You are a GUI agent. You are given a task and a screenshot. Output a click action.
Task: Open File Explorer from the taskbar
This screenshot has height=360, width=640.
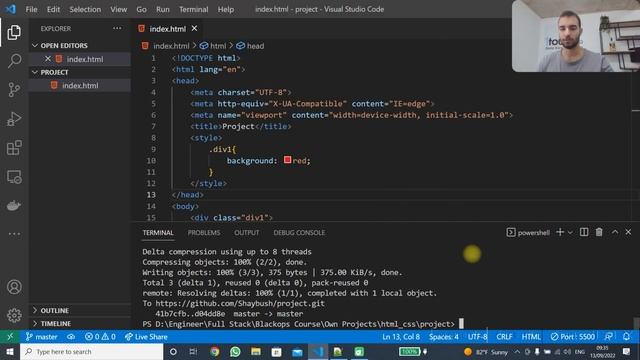point(256,351)
